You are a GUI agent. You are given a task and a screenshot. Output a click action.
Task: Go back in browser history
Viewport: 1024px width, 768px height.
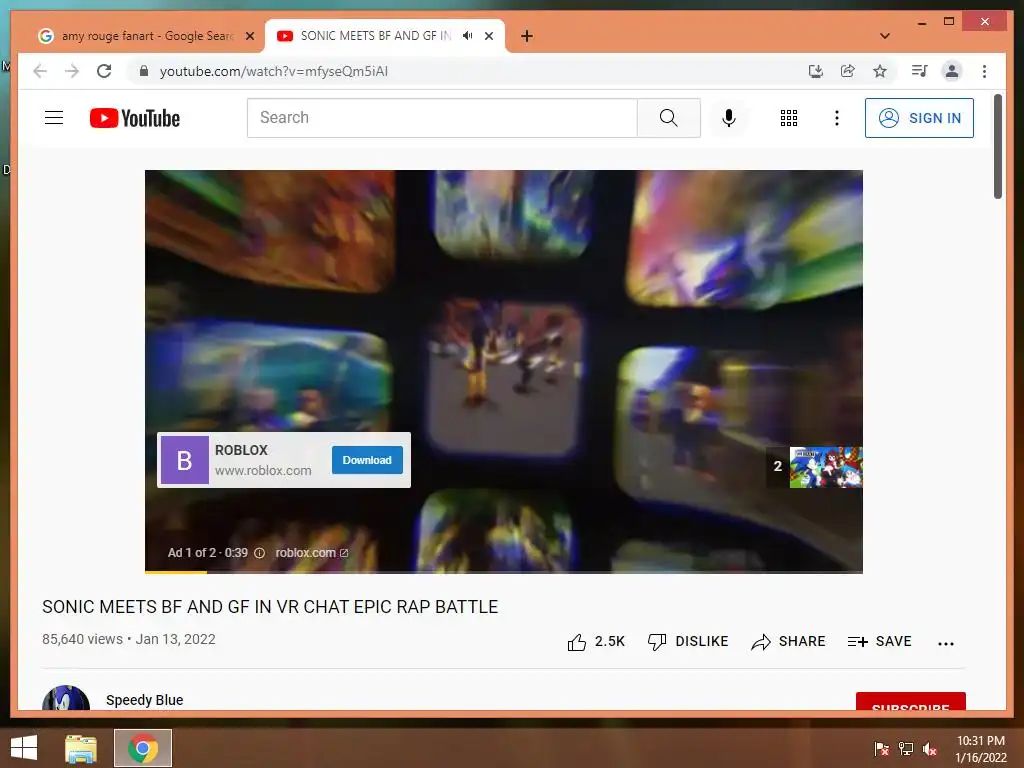(40, 71)
